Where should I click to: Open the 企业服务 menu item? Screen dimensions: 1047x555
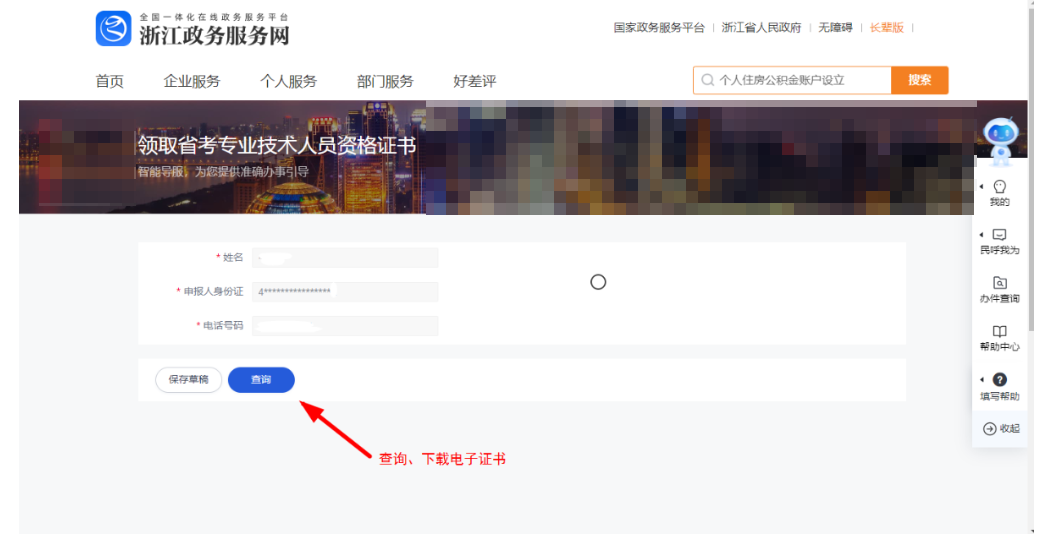tap(191, 82)
